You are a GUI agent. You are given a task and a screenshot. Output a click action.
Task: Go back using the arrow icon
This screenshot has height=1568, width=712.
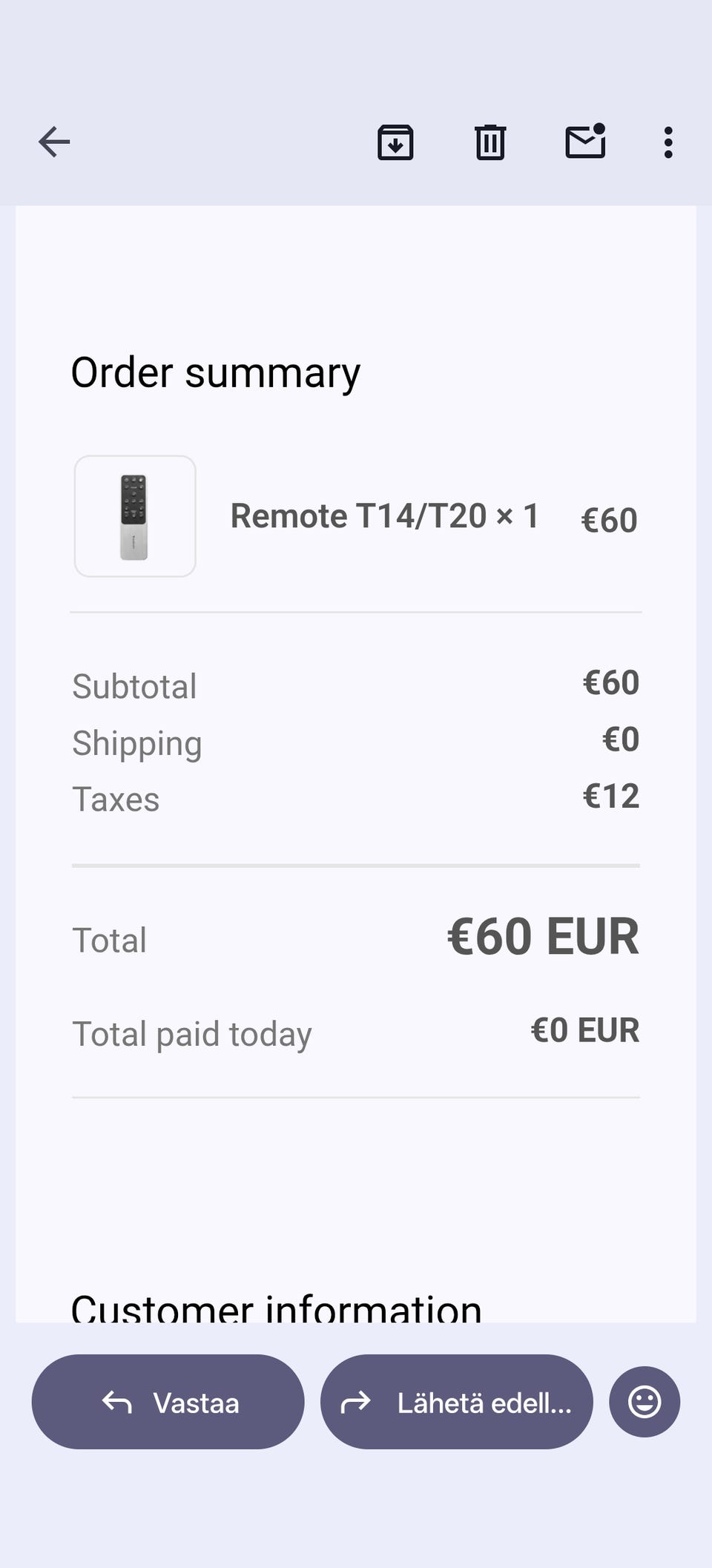click(54, 142)
